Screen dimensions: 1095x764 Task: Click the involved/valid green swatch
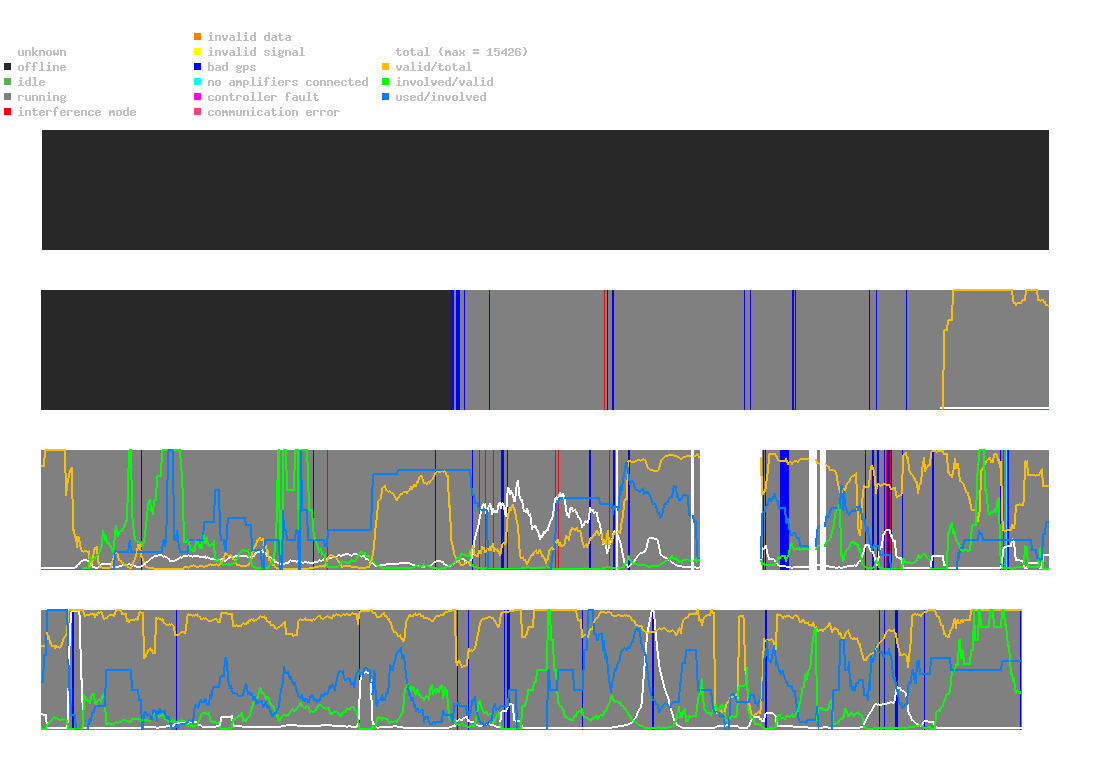(x=385, y=82)
